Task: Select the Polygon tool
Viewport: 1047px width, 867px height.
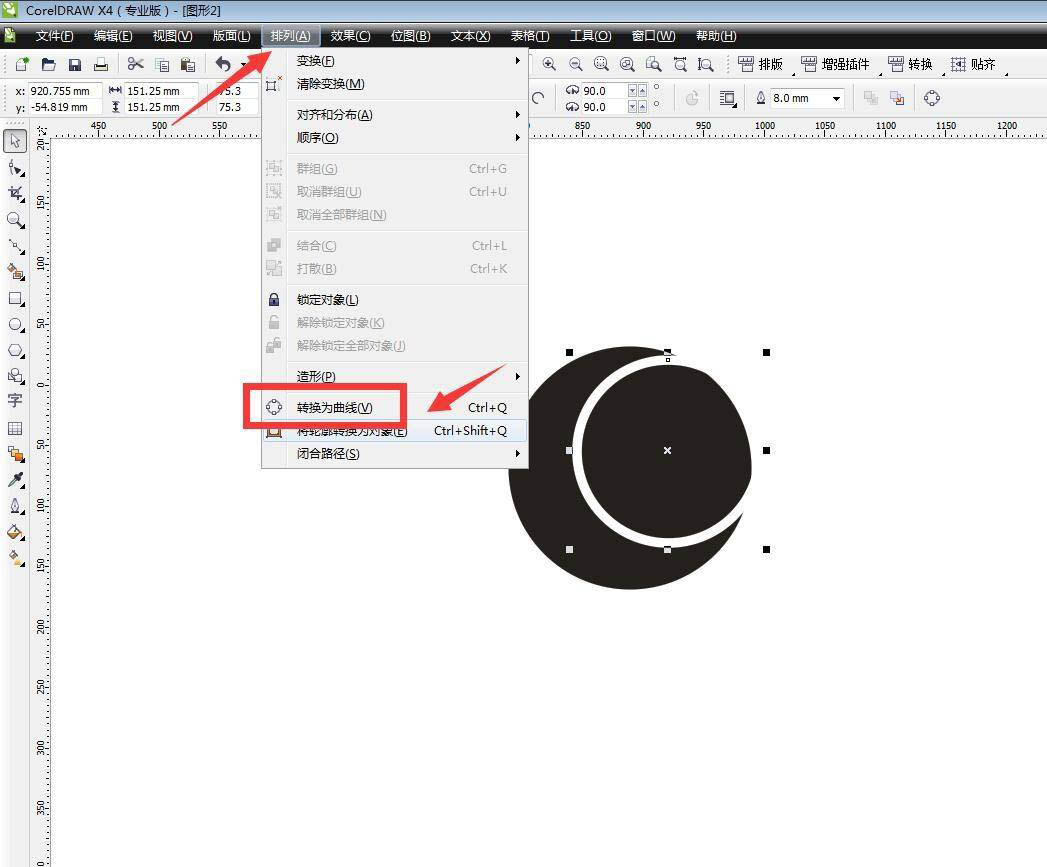Action: pyautogui.click(x=15, y=351)
